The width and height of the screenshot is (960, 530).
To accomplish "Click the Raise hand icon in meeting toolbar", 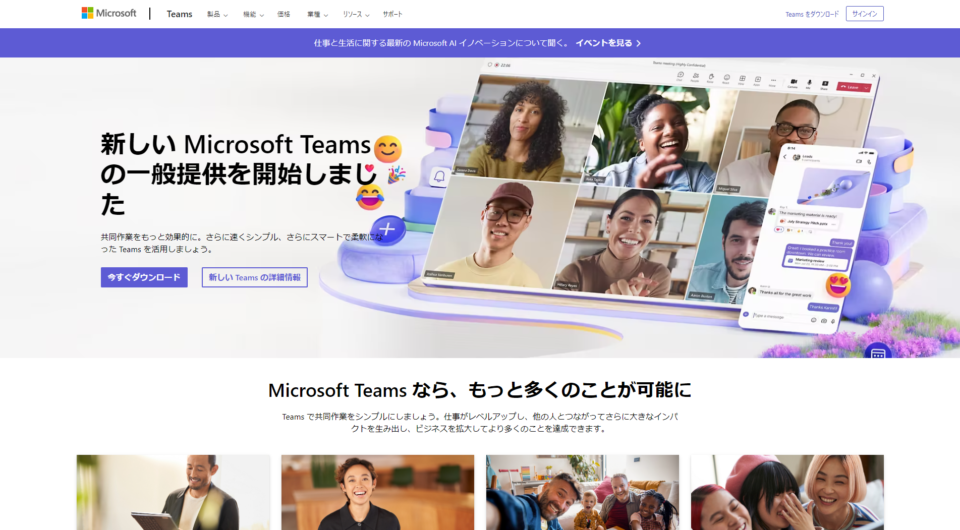I will (x=711, y=78).
